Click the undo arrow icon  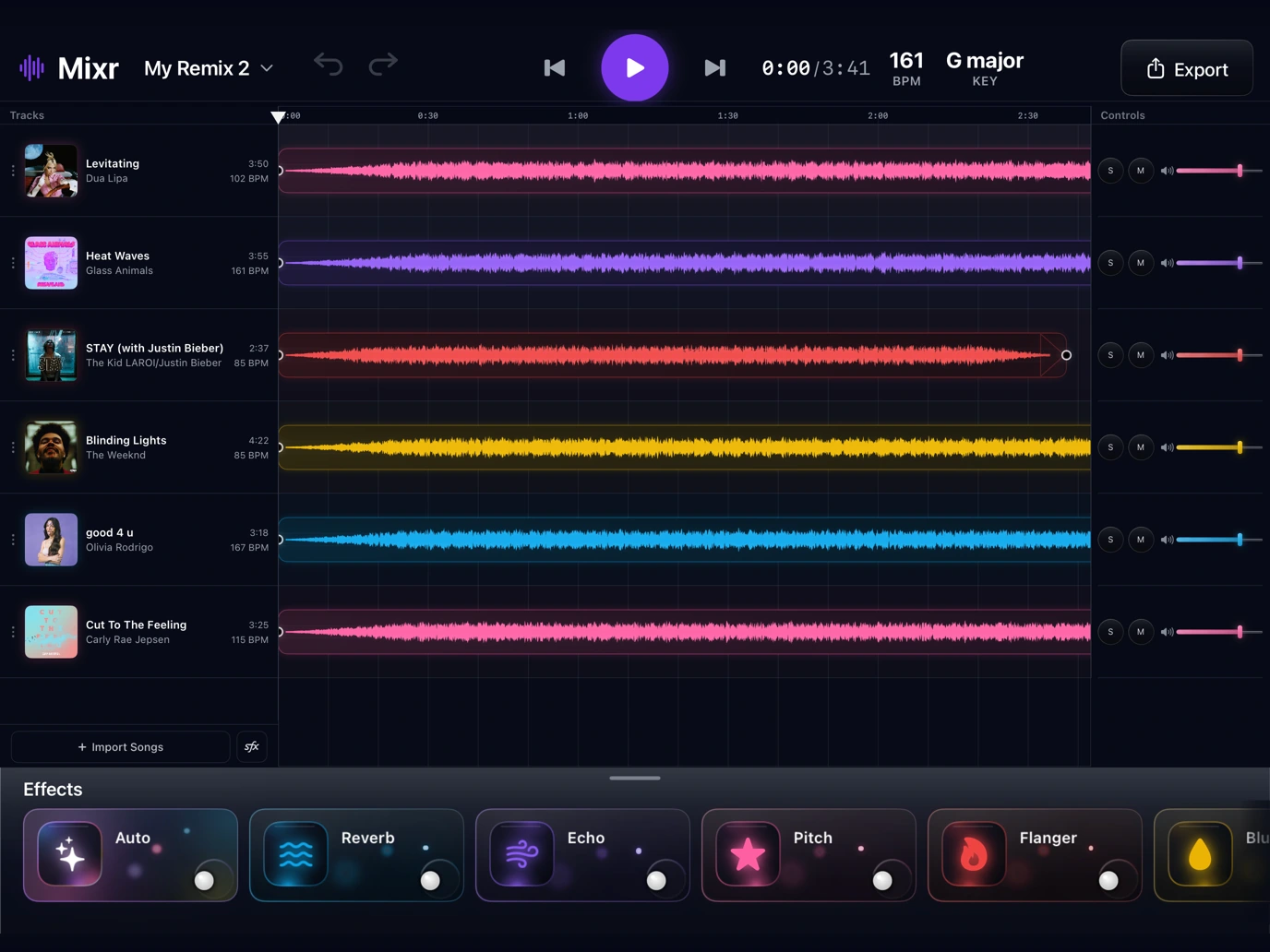(328, 64)
